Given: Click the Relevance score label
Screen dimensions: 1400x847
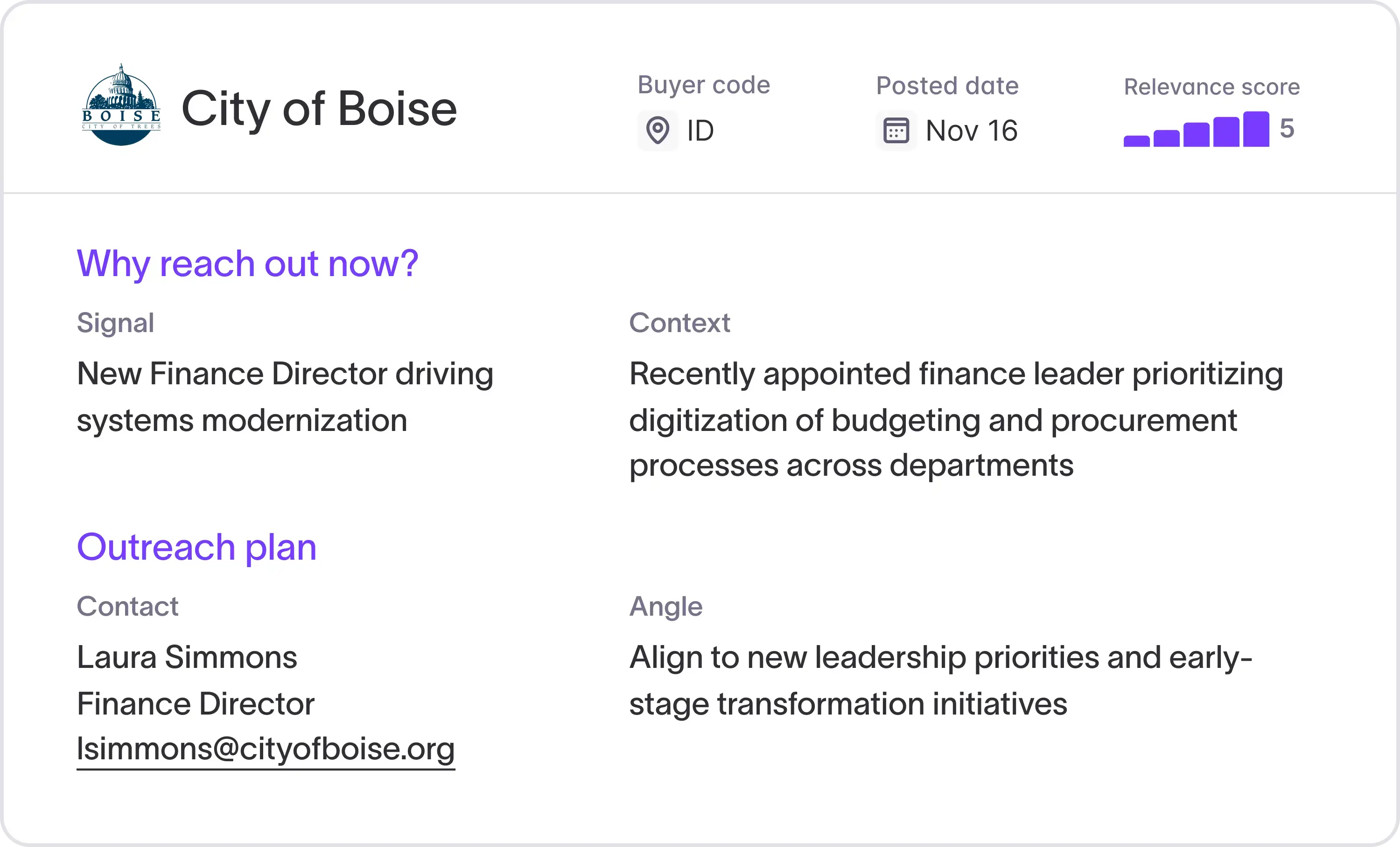Looking at the screenshot, I should (x=1211, y=87).
